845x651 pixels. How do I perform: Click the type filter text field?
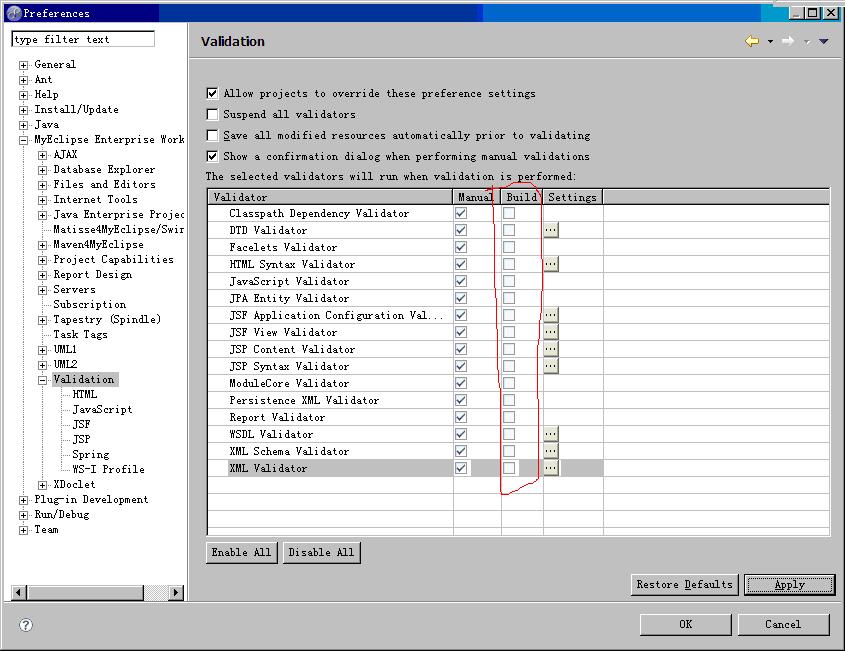pos(83,39)
